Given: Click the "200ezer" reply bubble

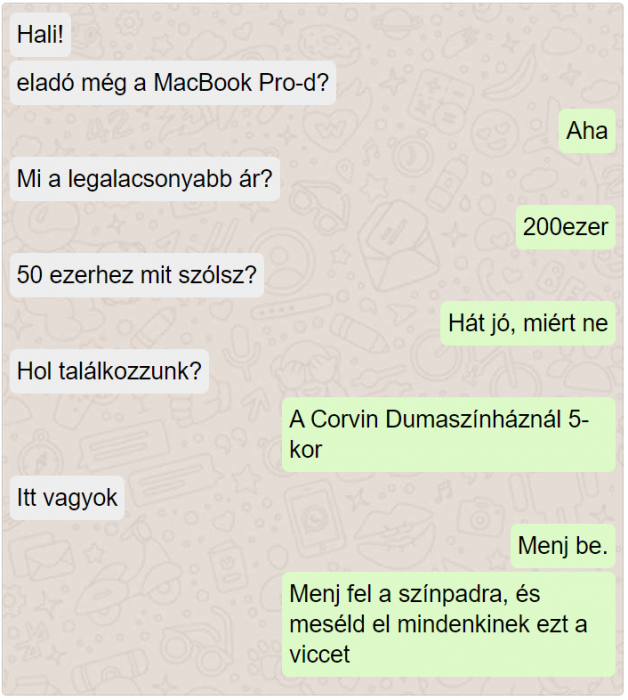Looking at the screenshot, I should [x=566, y=227].
